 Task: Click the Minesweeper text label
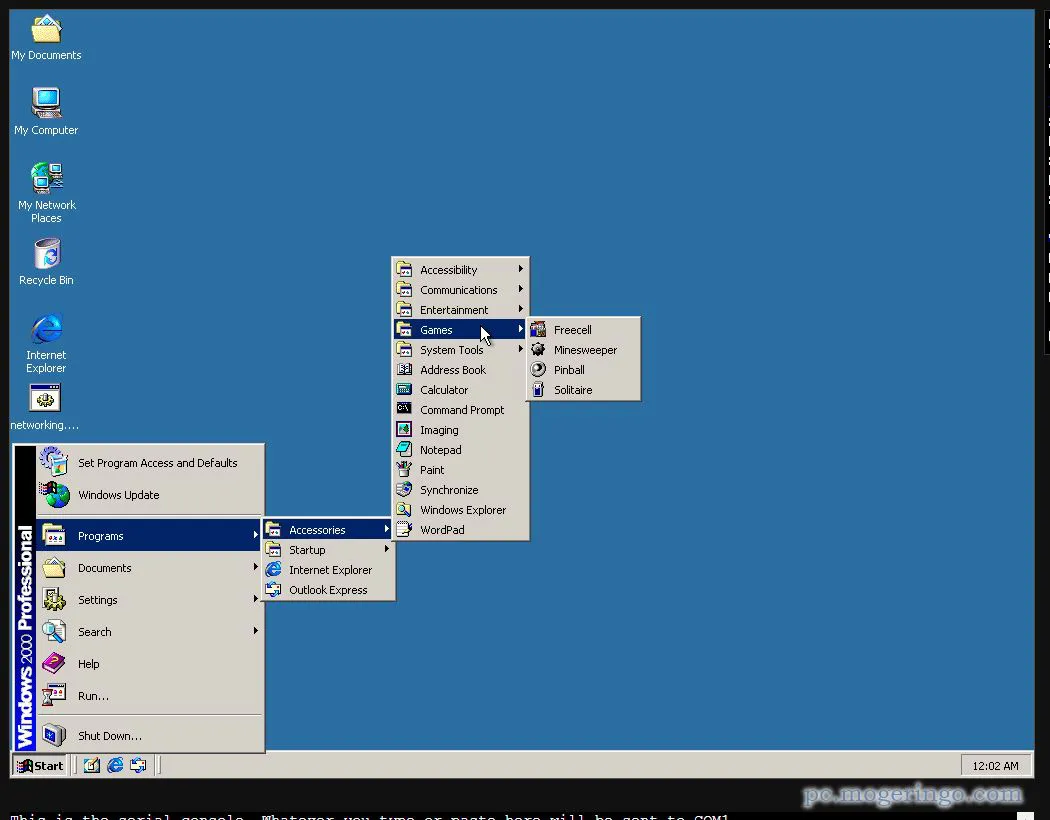[585, 350]
